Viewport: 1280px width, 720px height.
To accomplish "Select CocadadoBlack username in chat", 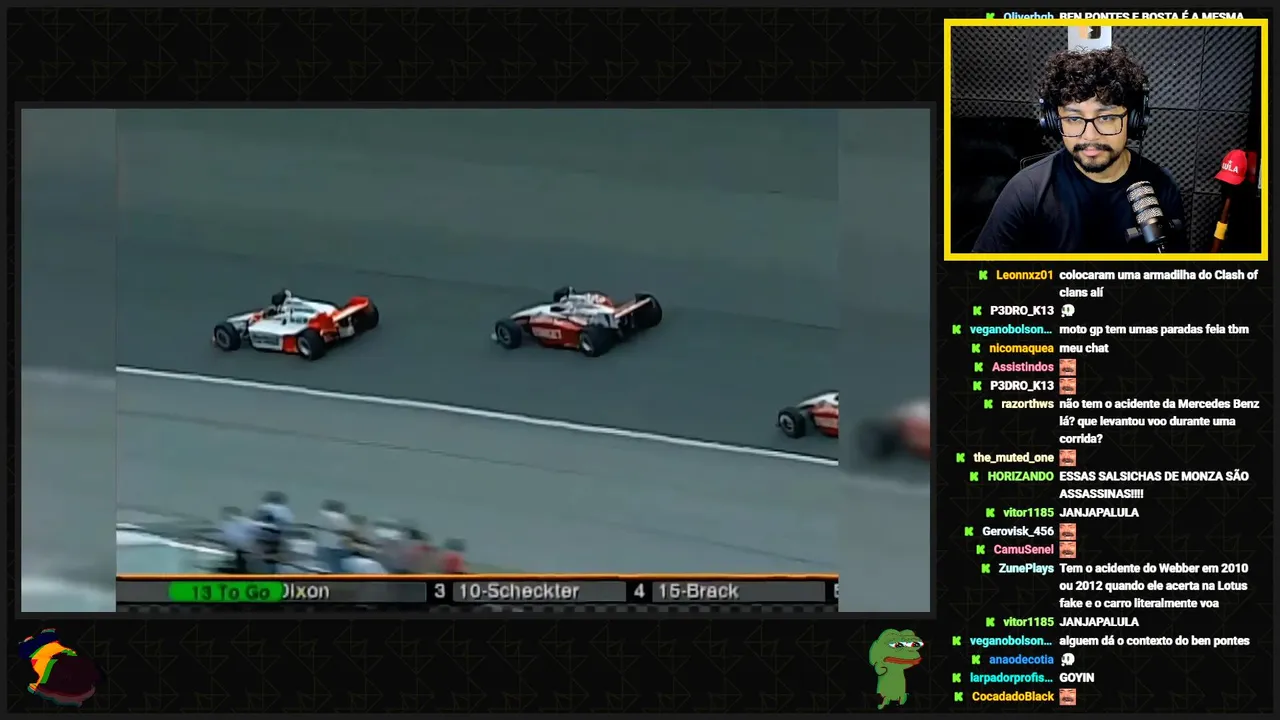I will (1012, 697).
